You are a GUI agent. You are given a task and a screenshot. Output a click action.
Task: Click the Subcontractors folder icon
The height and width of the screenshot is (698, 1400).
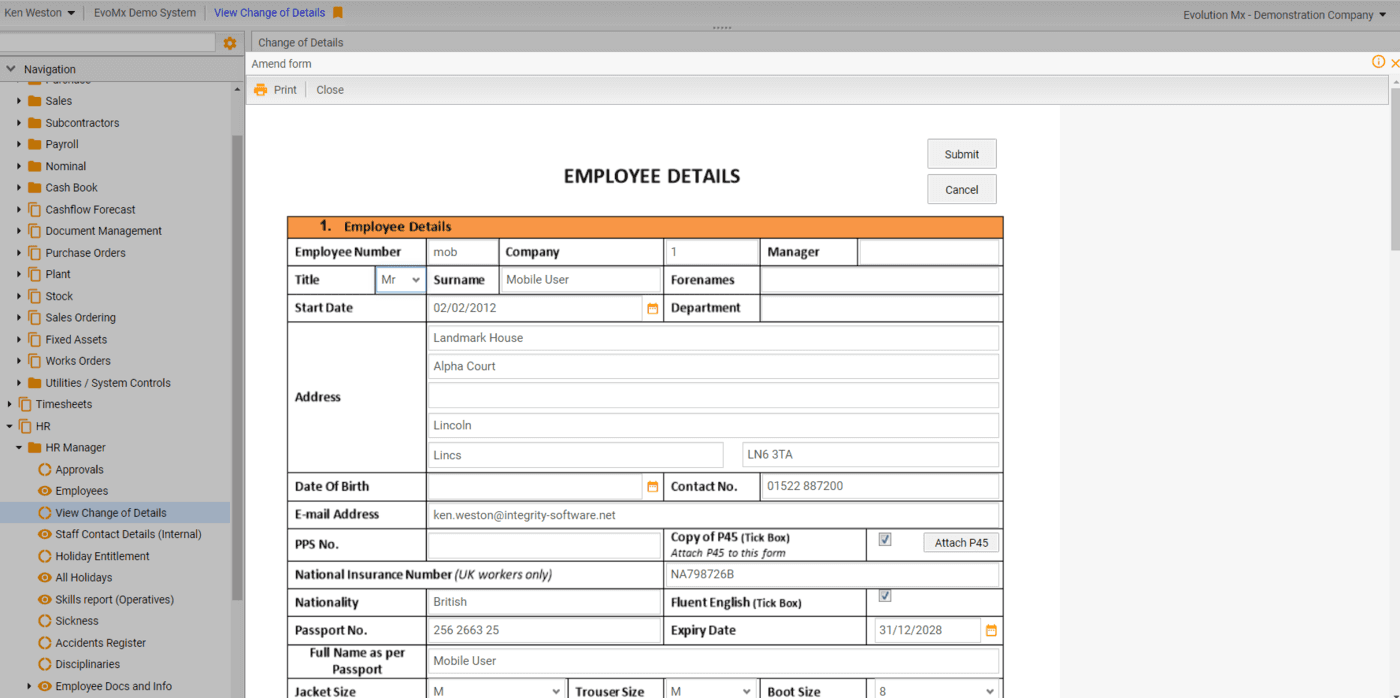coord(35,123)
